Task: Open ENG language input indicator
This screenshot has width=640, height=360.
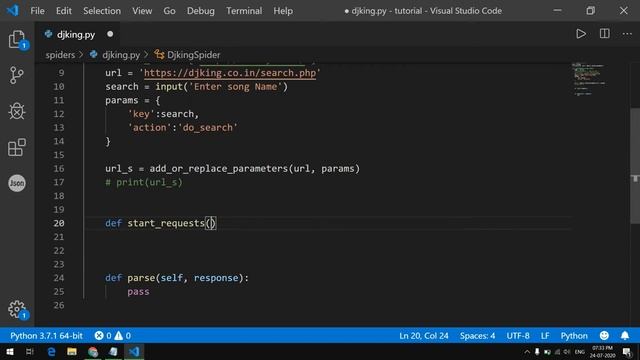Action: point(579,352)
